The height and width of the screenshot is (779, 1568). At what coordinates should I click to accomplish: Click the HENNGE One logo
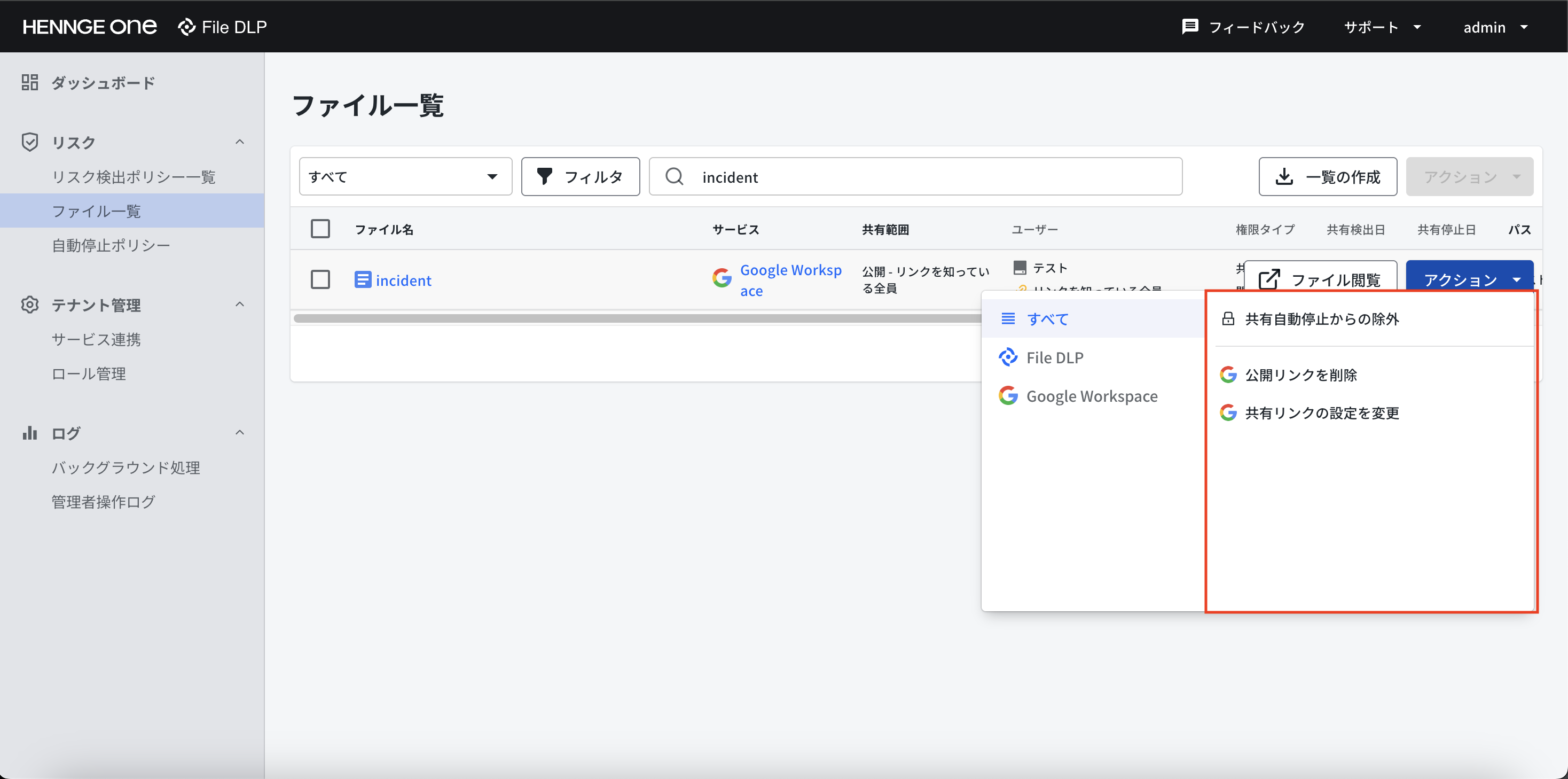coord(90,27)
